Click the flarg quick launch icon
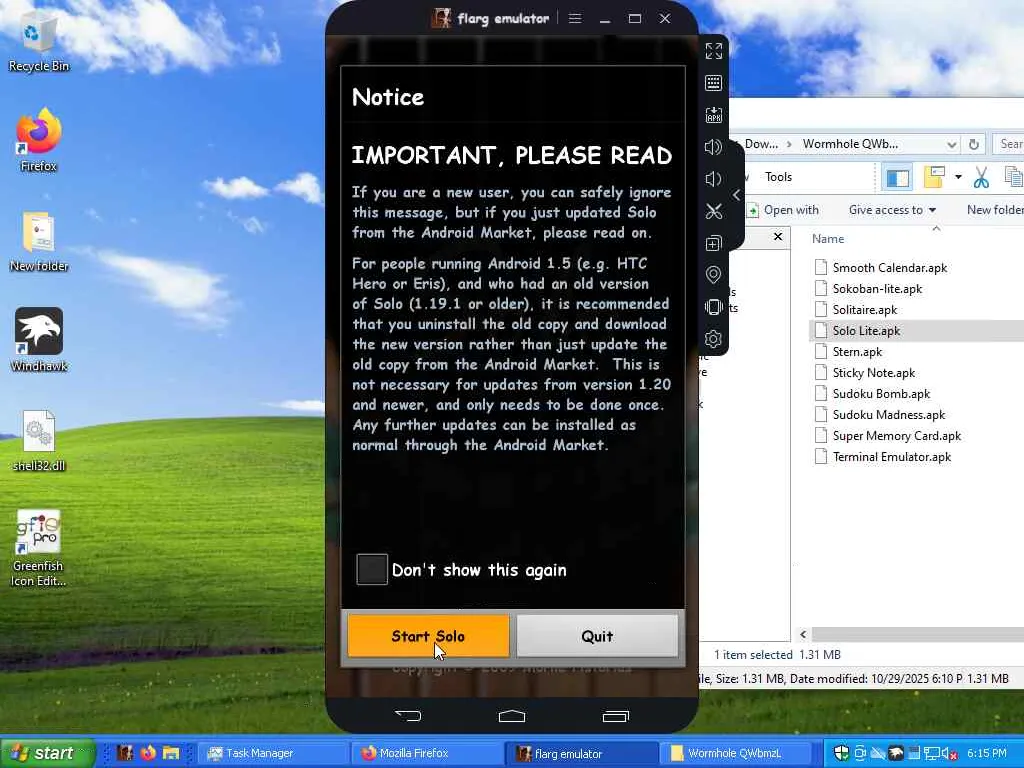Image resolution: width=1024 pixels, height=768 pixels. (x=125, y=753)
